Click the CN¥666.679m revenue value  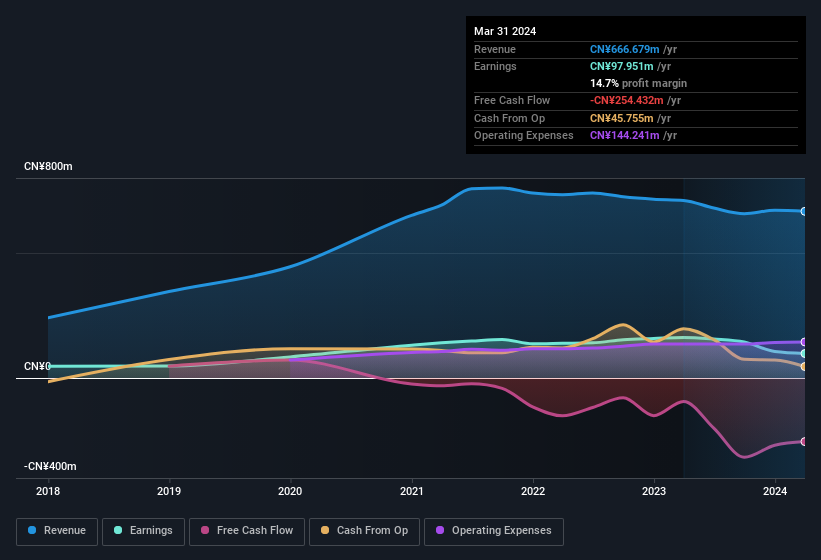[625, 49]
